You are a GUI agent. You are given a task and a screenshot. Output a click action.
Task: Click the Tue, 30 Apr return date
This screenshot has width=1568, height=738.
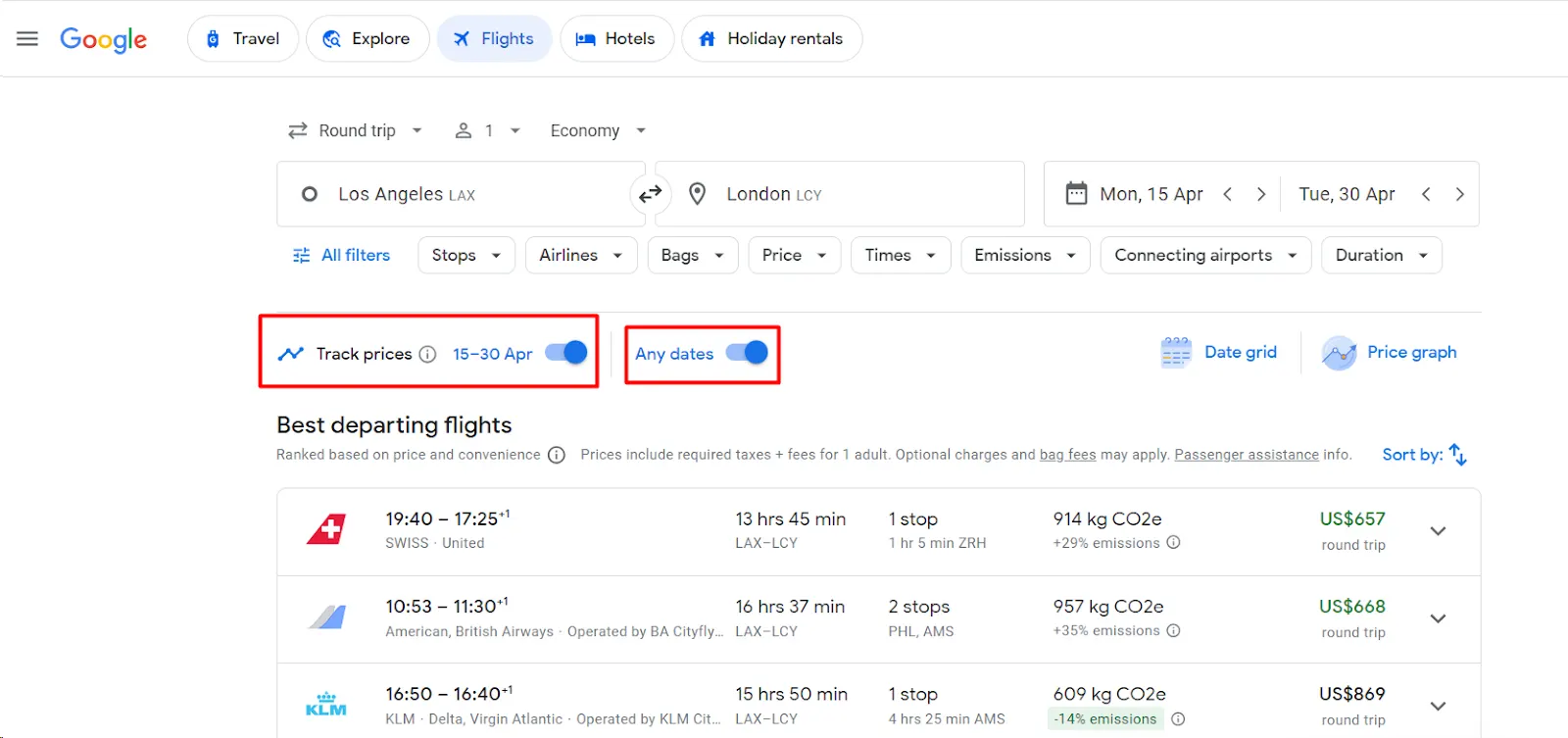pyautogui.click(x=1347, y=194)
